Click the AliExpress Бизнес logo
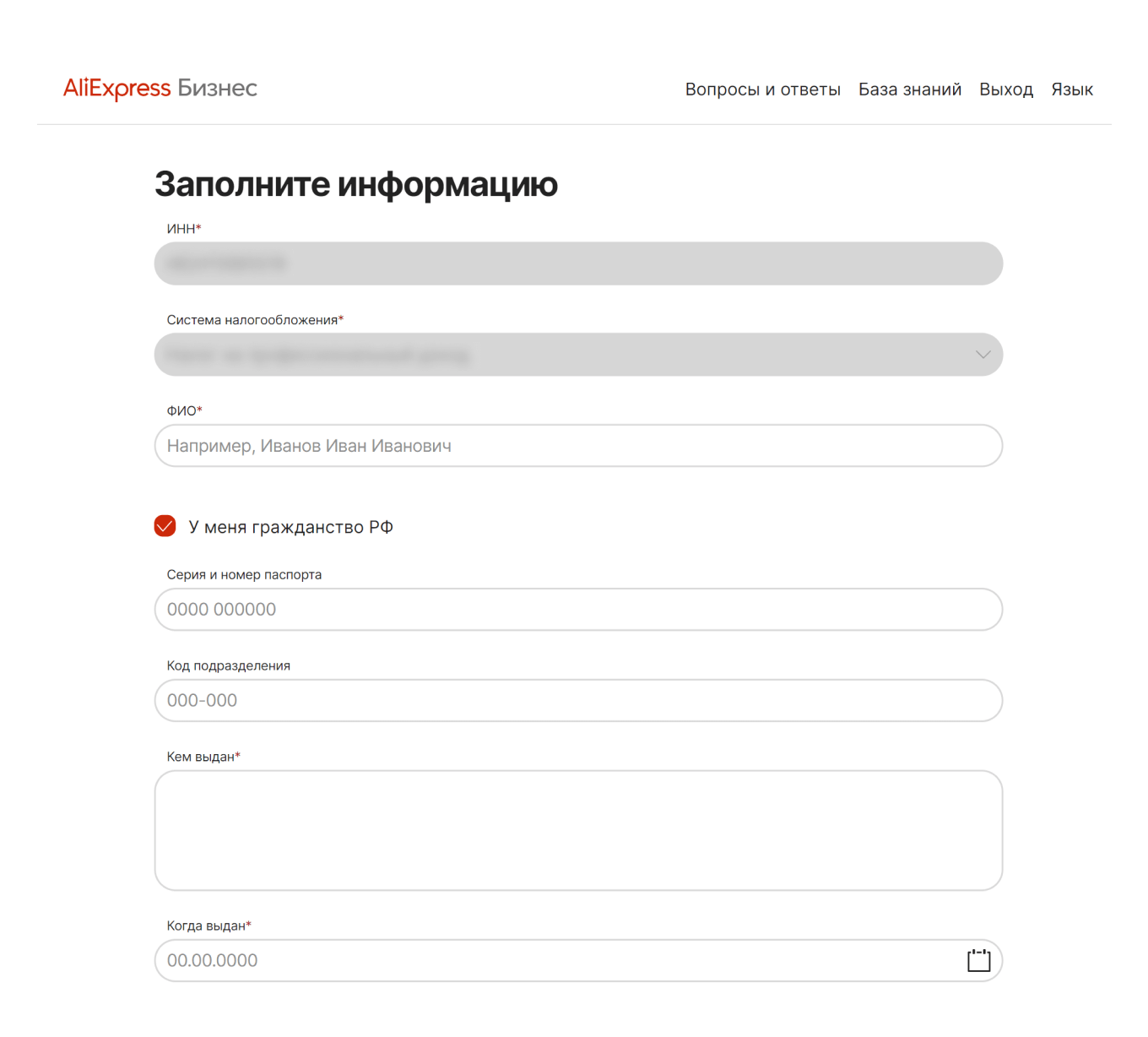Screen dimensions: 1148x1037 (160, 88)
